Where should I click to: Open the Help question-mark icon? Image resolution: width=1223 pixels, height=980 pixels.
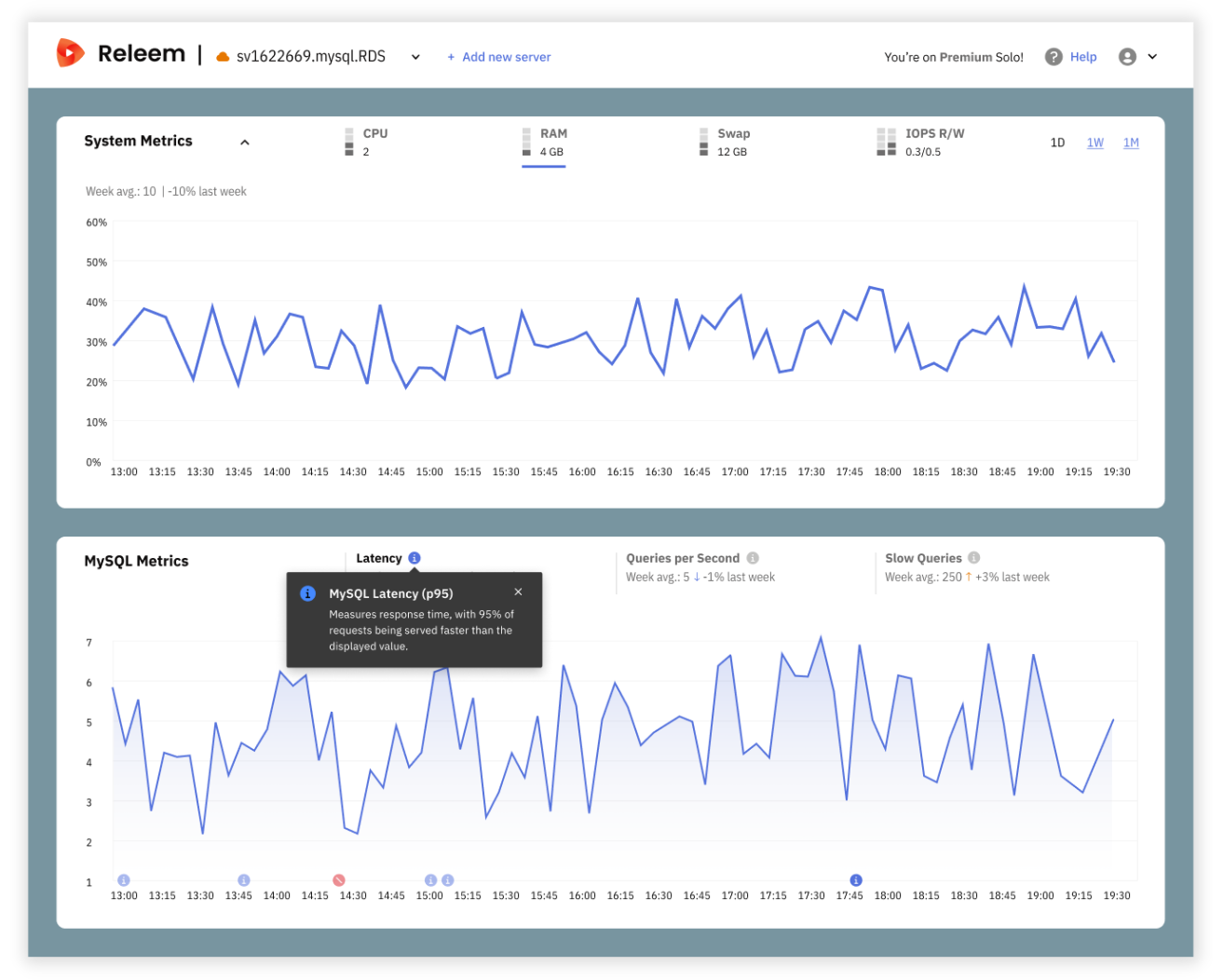(x=1052, y=56)
